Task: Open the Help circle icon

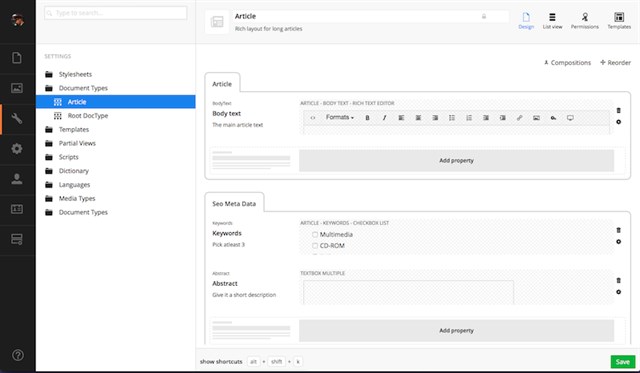Action: tap(18, 355)
